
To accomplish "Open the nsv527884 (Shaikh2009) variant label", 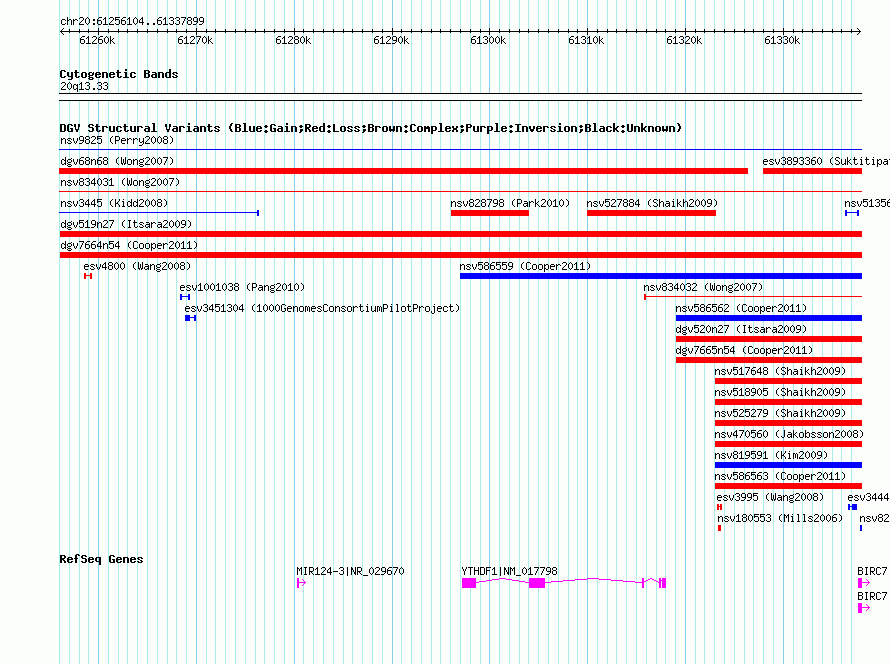I will tap(652, 203).
